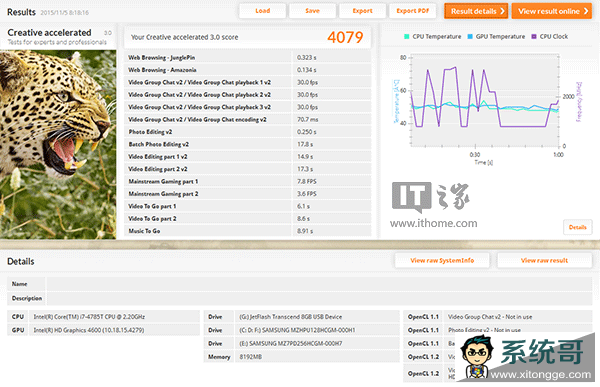Click the Creative accelerated score value 4079
This screenshot has width=600, height=387.
(345, 37)
